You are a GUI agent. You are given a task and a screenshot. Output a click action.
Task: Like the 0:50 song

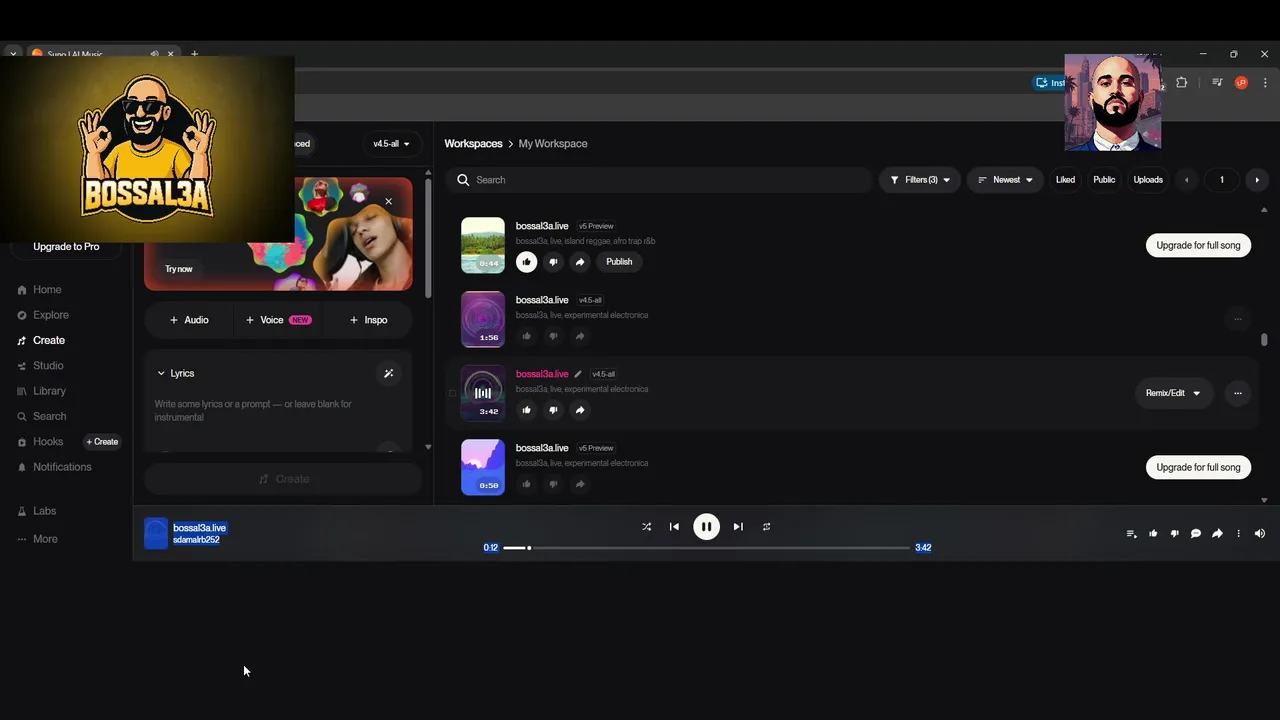click(x=526, y=484)
